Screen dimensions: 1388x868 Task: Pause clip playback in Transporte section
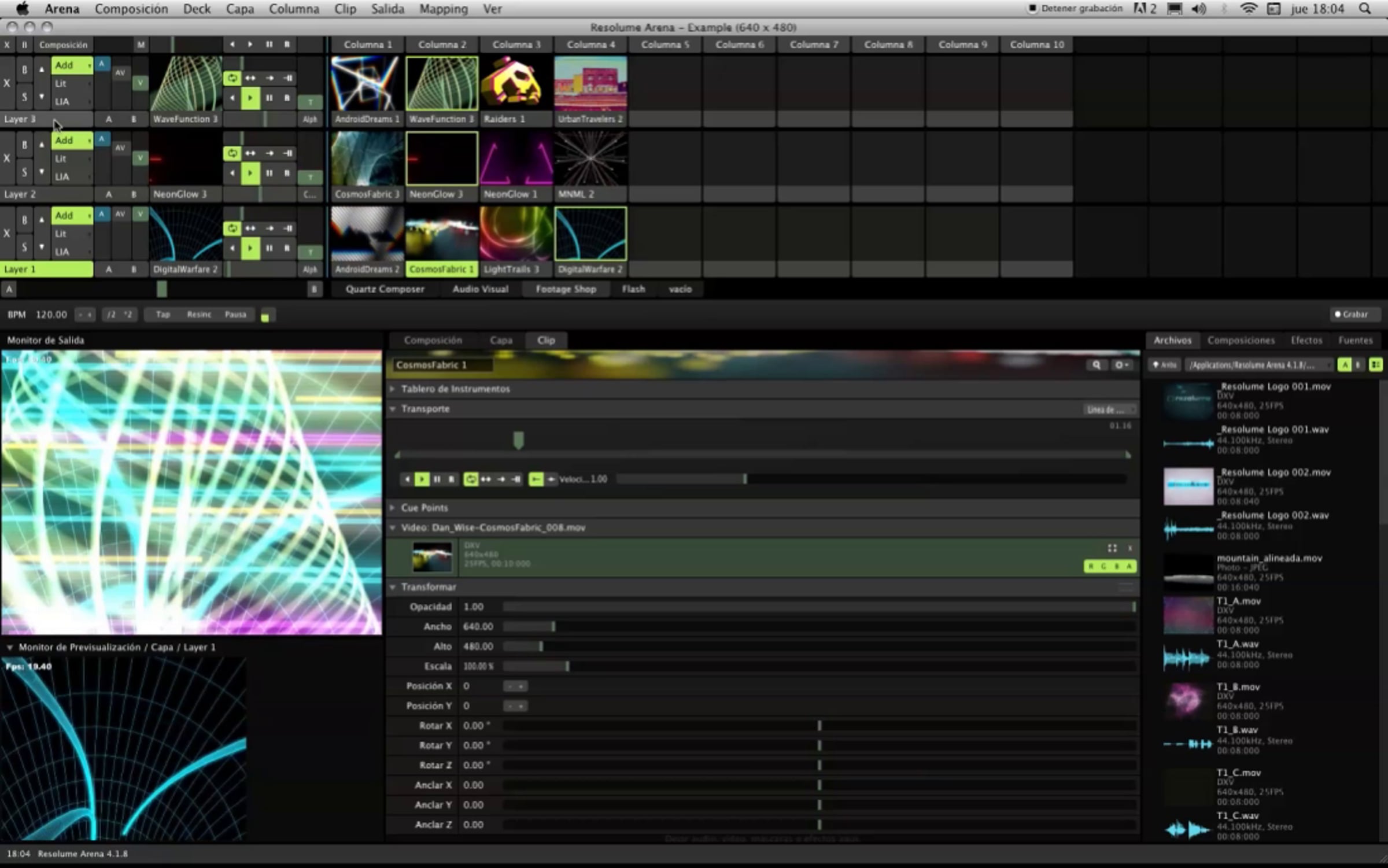(x=437, y=479)
